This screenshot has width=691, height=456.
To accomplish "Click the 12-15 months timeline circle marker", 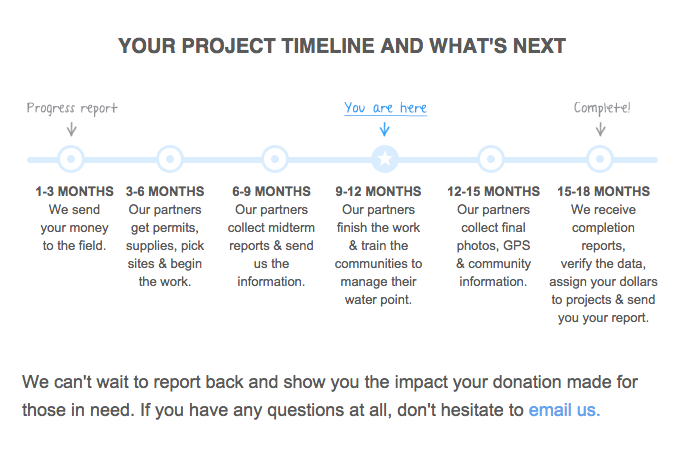I will pos(491,159).
